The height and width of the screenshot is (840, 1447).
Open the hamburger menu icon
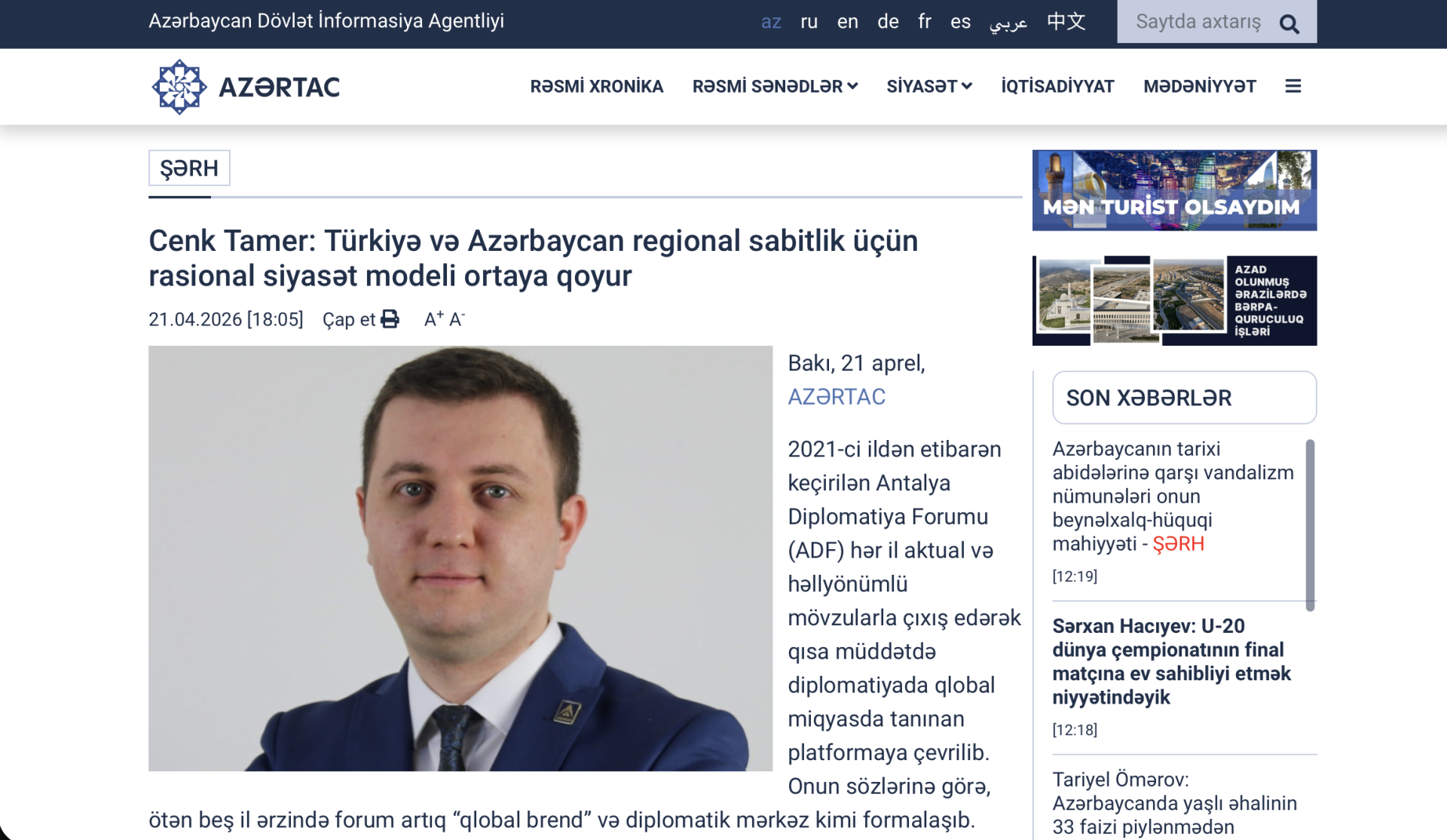pos(1293,87)
